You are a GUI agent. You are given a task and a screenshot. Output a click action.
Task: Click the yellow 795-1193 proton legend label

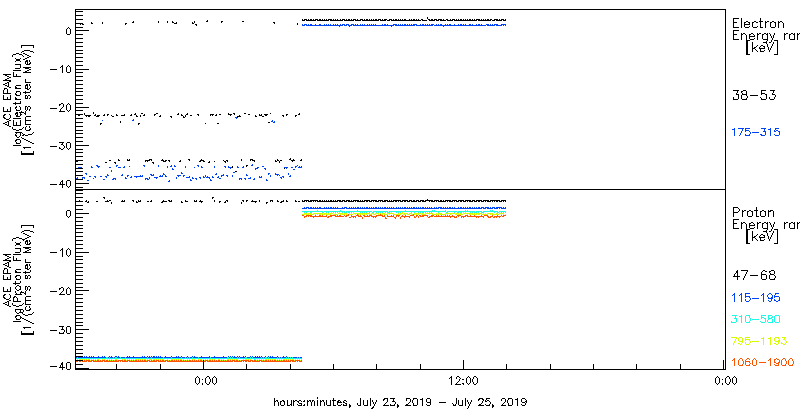pos(759,341)
